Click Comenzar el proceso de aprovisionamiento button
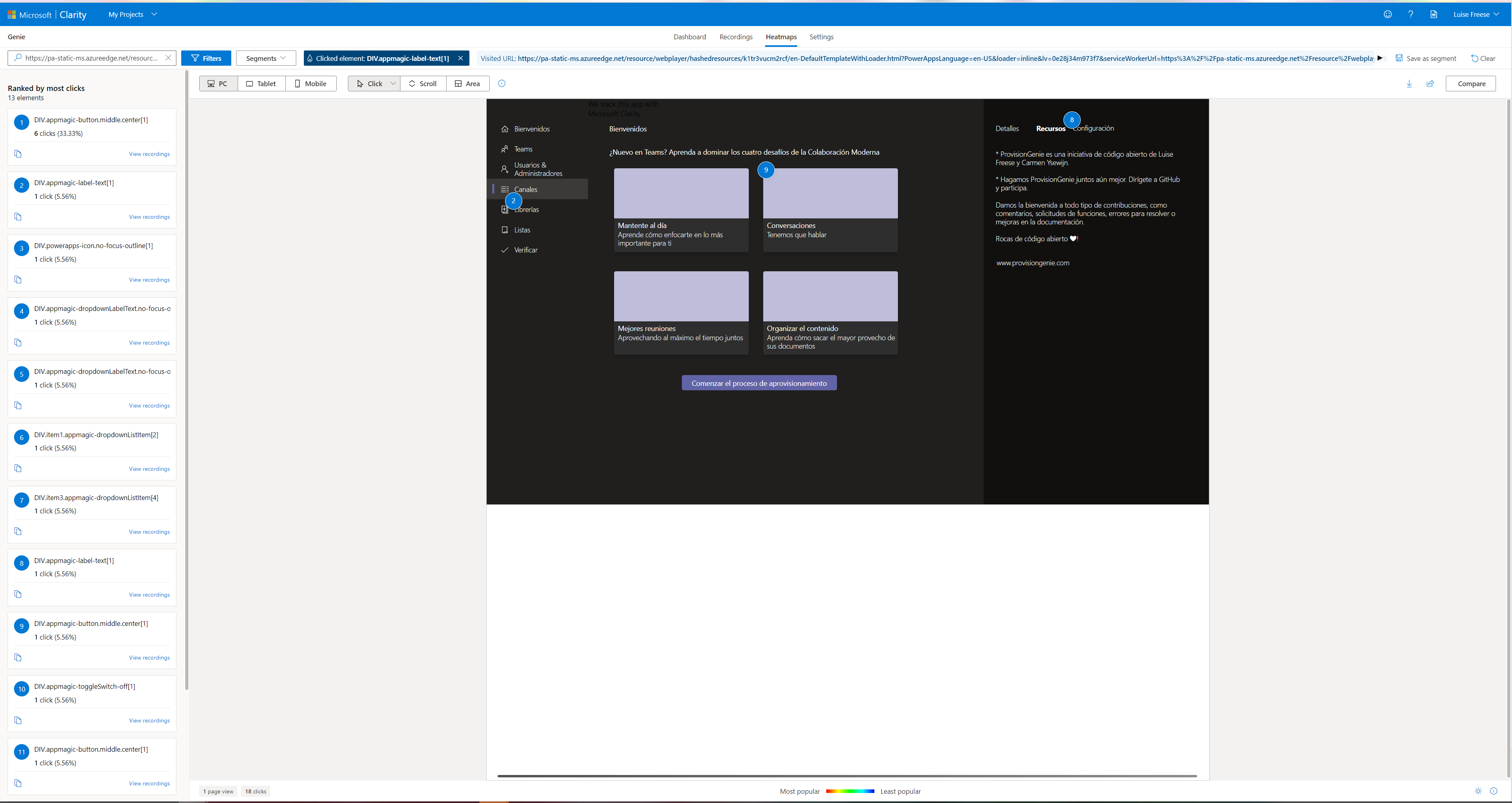The height and width of the screenshot is (803, 1512). point(759,383)
